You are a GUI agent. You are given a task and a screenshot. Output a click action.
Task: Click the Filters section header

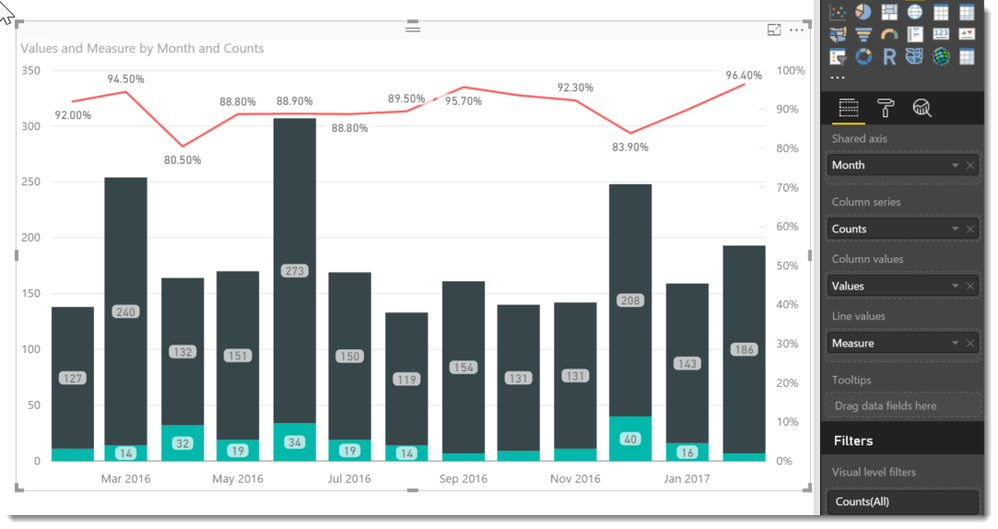902,441
